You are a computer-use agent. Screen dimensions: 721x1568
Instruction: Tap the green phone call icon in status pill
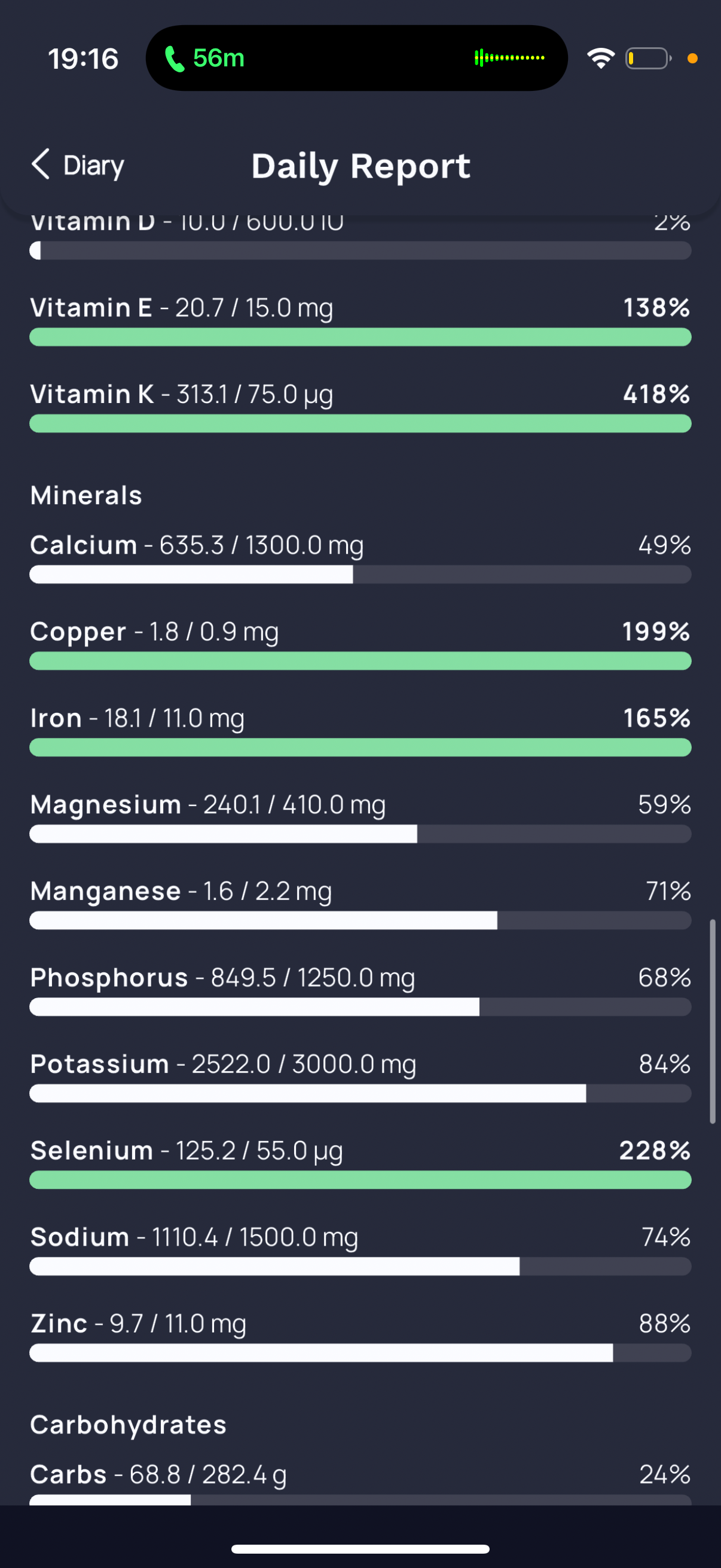(175, 59)
